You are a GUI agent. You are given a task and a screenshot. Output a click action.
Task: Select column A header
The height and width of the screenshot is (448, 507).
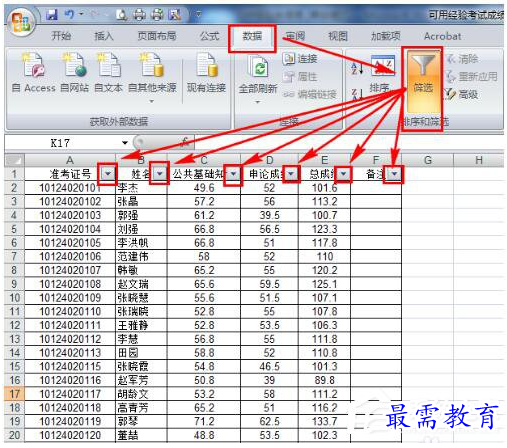(70, 160)
